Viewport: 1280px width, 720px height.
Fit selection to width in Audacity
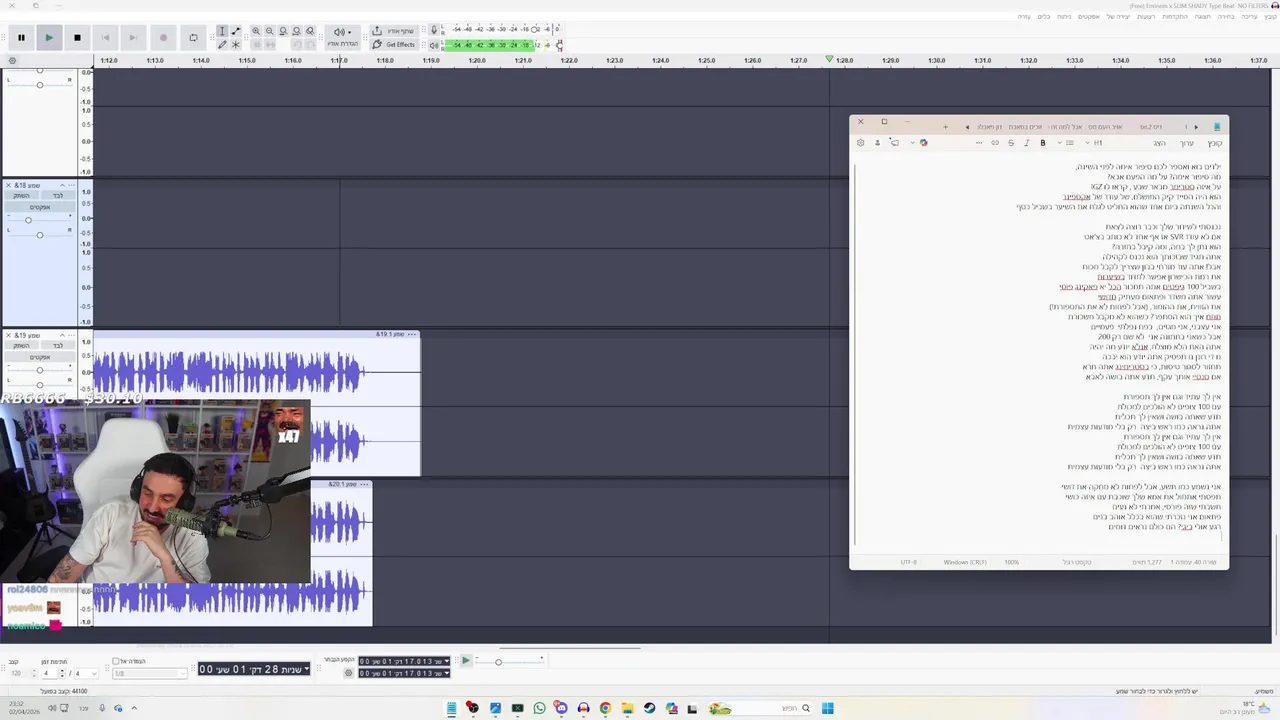[x=283, y=31]
